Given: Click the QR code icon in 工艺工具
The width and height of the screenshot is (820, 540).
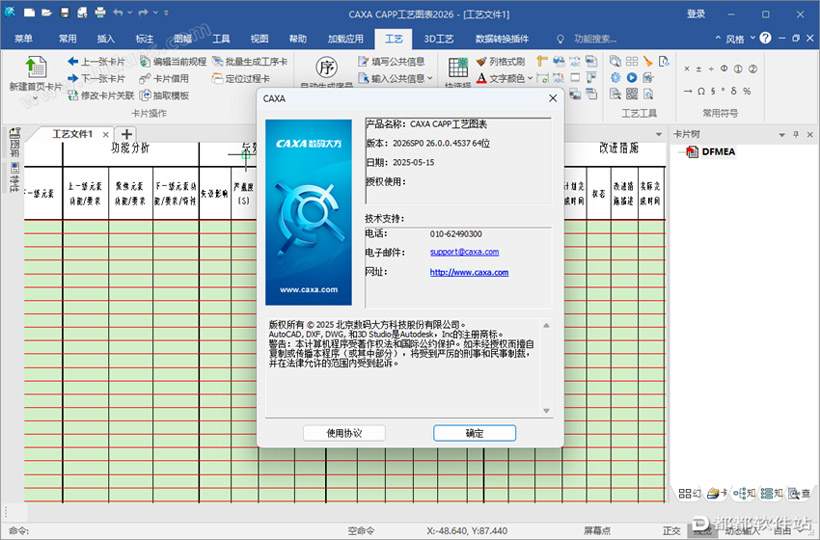Looking at the screenshot, I should click(x=632, y=94).
